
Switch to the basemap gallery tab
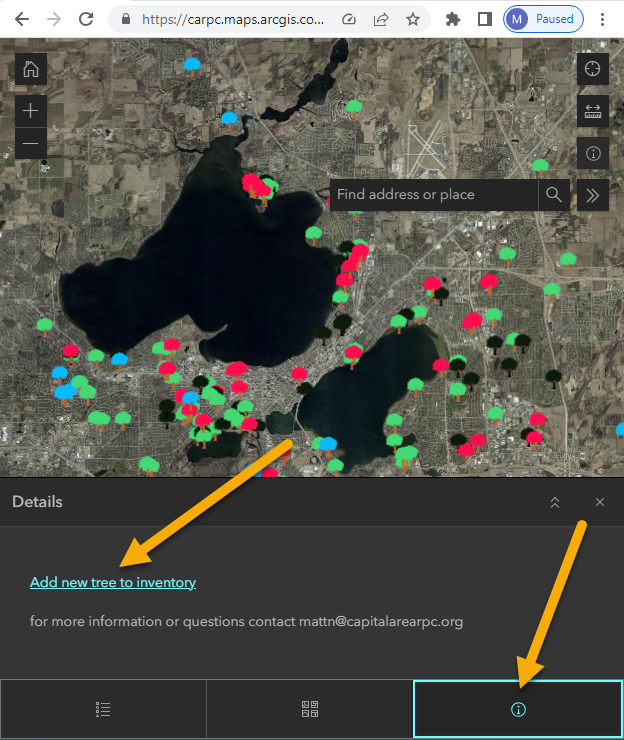point(310,709)
